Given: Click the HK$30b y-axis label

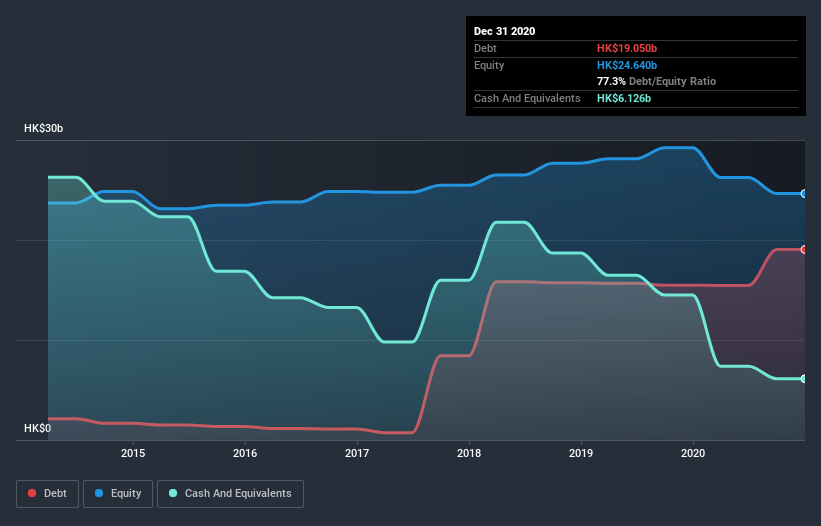Looking at the screenshot, I should (x=43, y=128).
